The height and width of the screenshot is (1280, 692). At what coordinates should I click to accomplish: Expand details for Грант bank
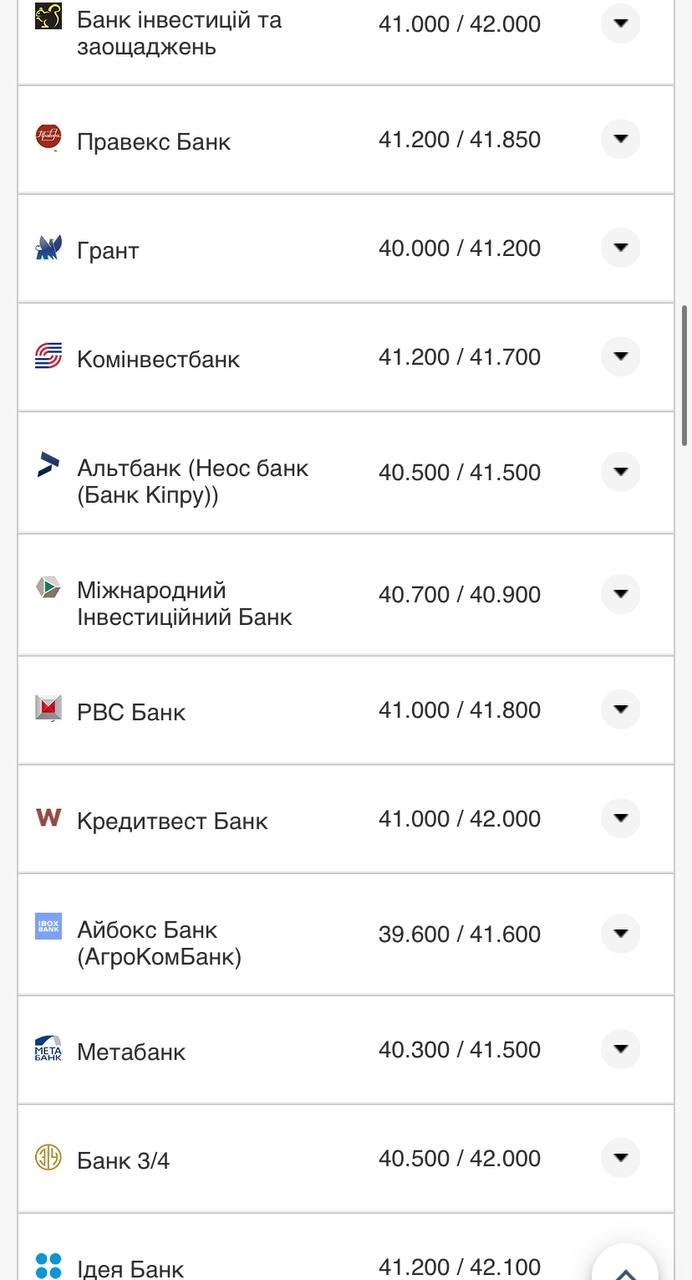[621, 247]
